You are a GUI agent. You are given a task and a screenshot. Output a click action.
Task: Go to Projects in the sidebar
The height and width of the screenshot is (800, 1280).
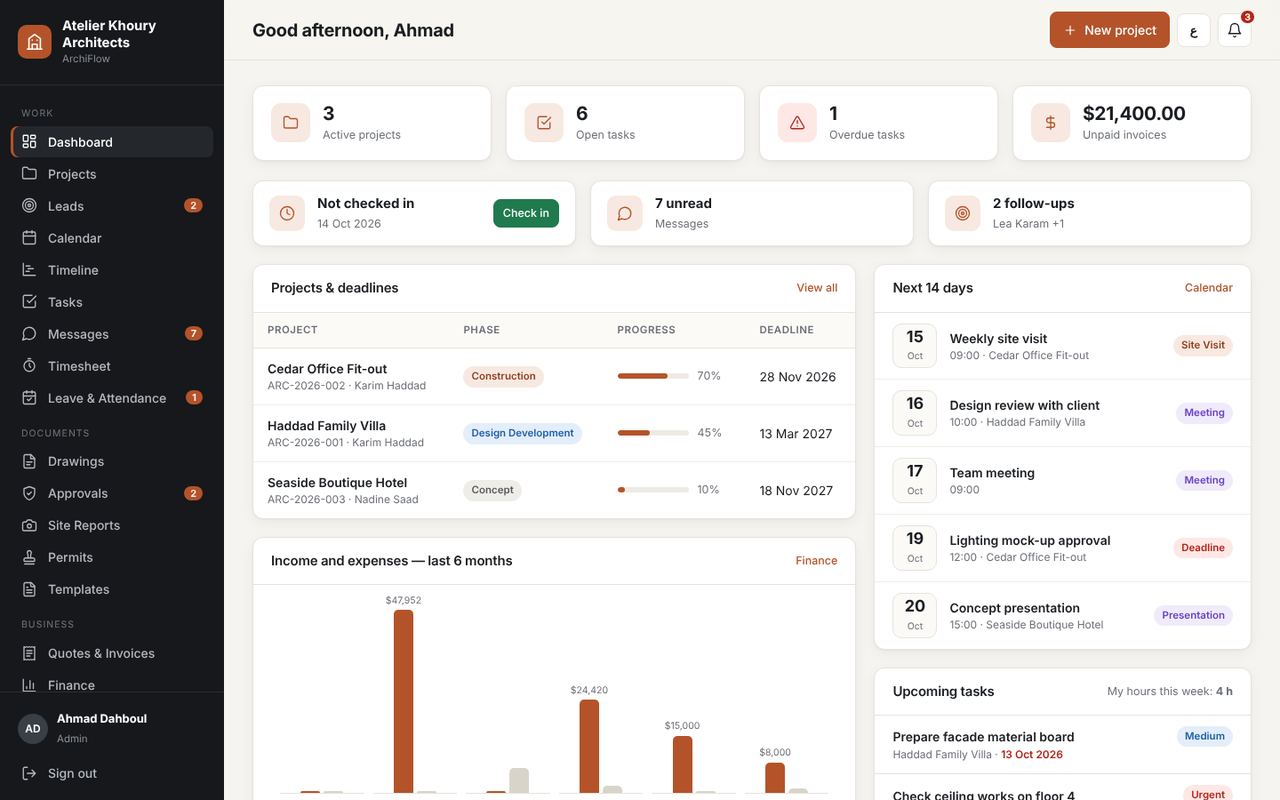point(112,174)
